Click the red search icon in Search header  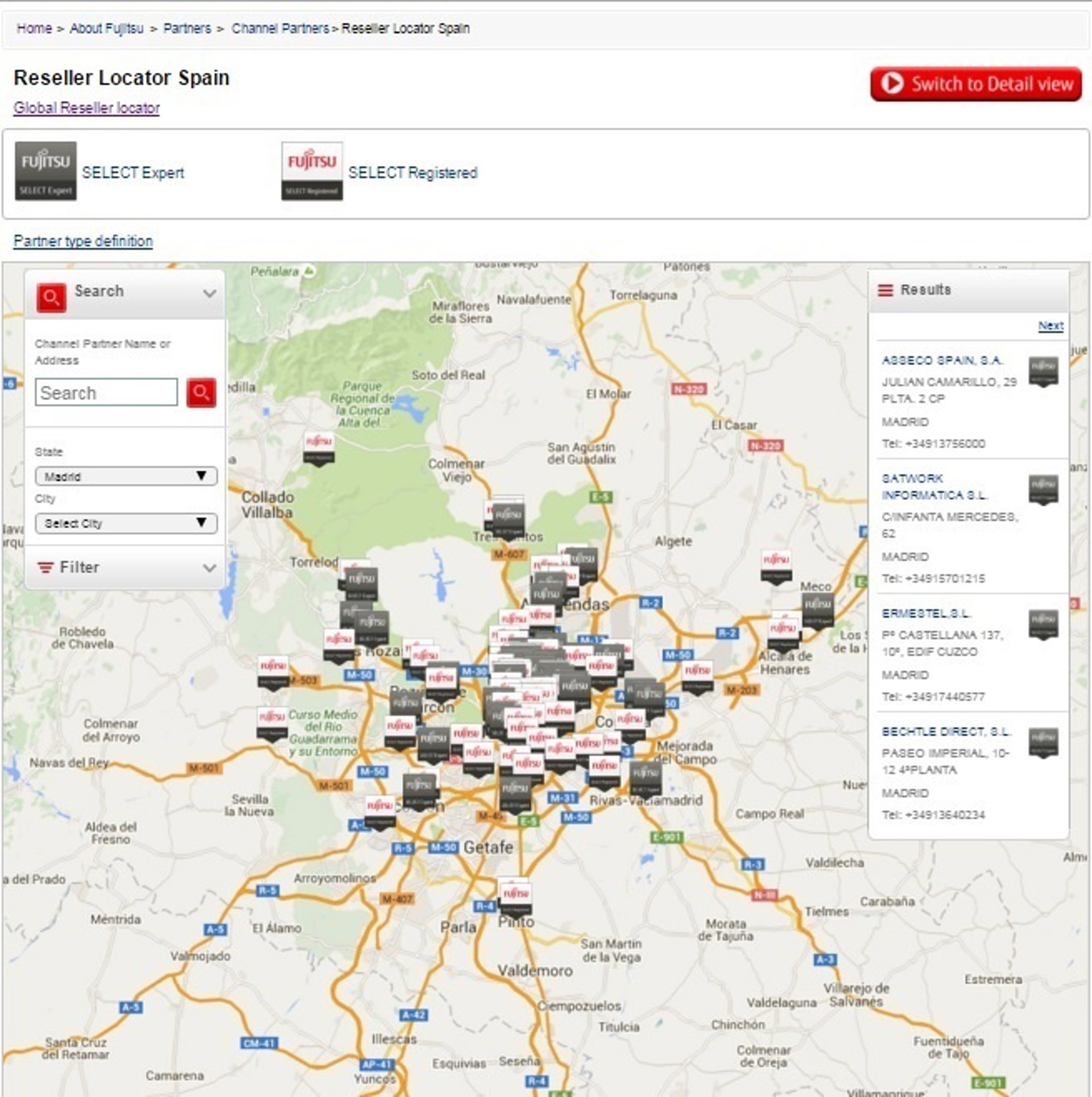[51, 298]
